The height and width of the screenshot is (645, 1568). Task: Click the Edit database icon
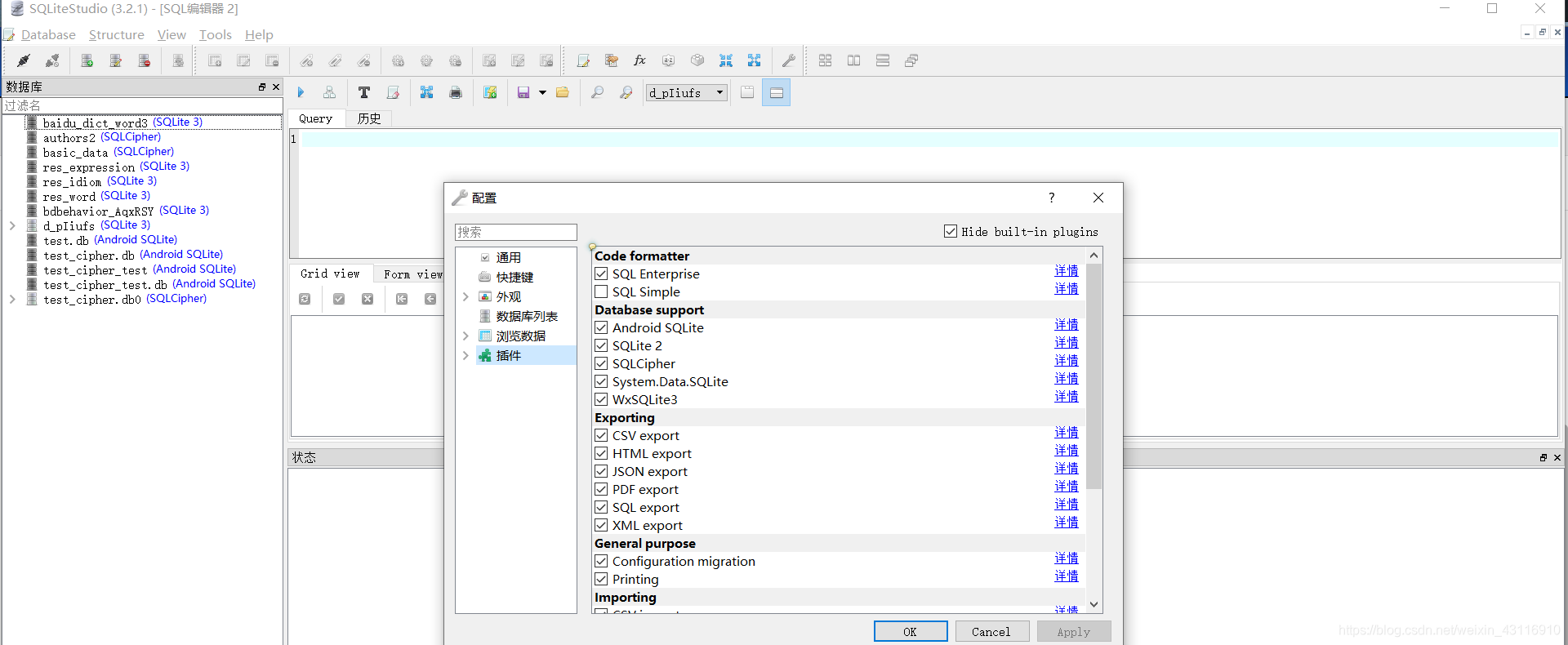(115, 60)
